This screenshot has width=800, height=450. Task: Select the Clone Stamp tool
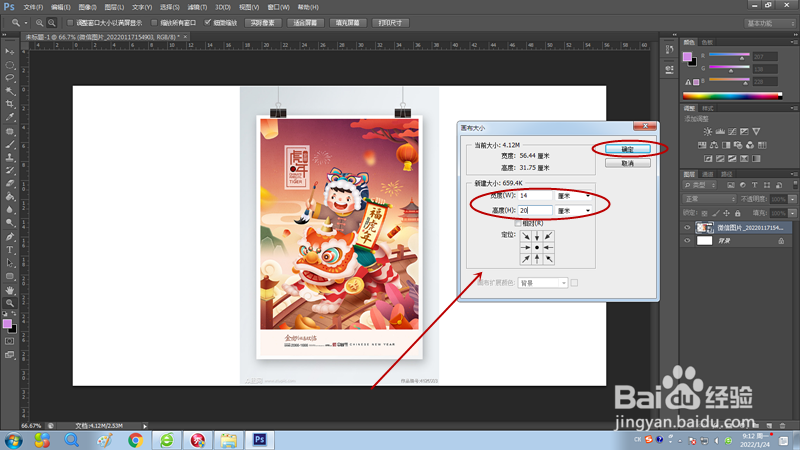[10, 157]
